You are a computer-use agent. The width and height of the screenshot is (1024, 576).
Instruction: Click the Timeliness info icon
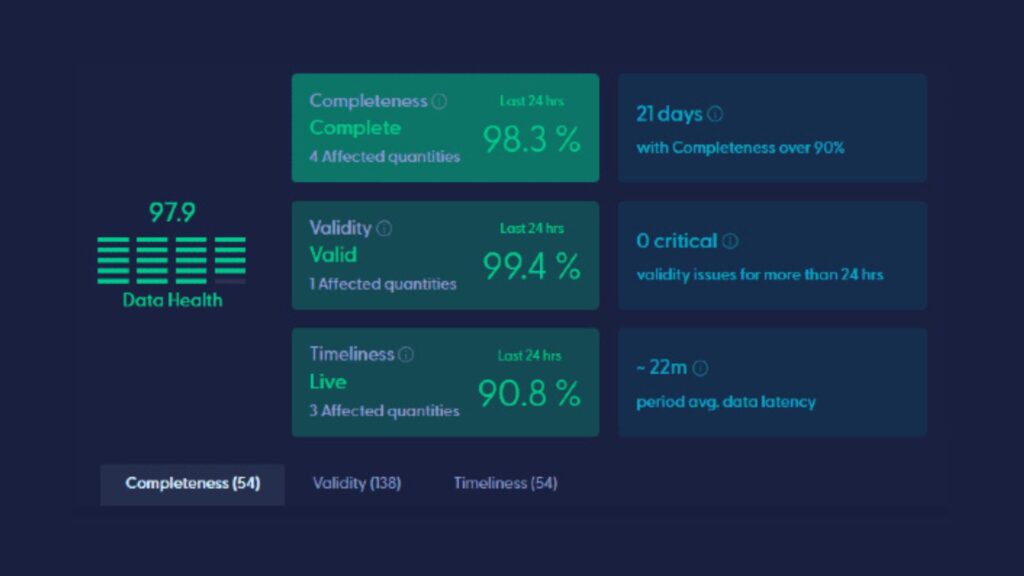pyautogui.click(x=406, y=355)
